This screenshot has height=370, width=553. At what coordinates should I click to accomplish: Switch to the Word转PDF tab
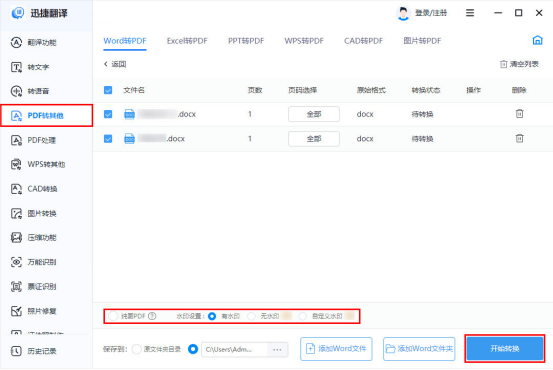[x=125, y=41]
